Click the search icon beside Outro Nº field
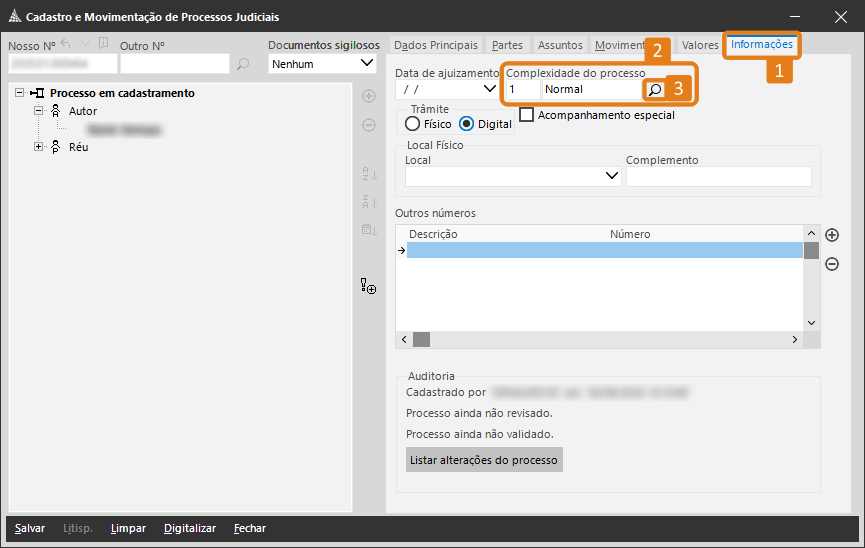Viewport: 865px width, 548px height. [242, 65]
